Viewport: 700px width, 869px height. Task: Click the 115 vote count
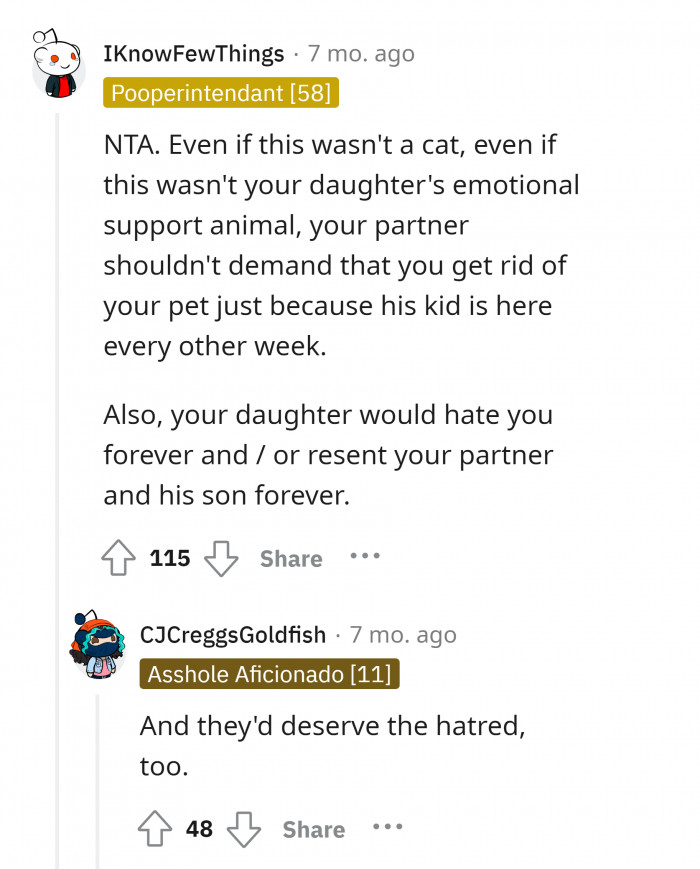pyautogui.click(x=168, y=558)
